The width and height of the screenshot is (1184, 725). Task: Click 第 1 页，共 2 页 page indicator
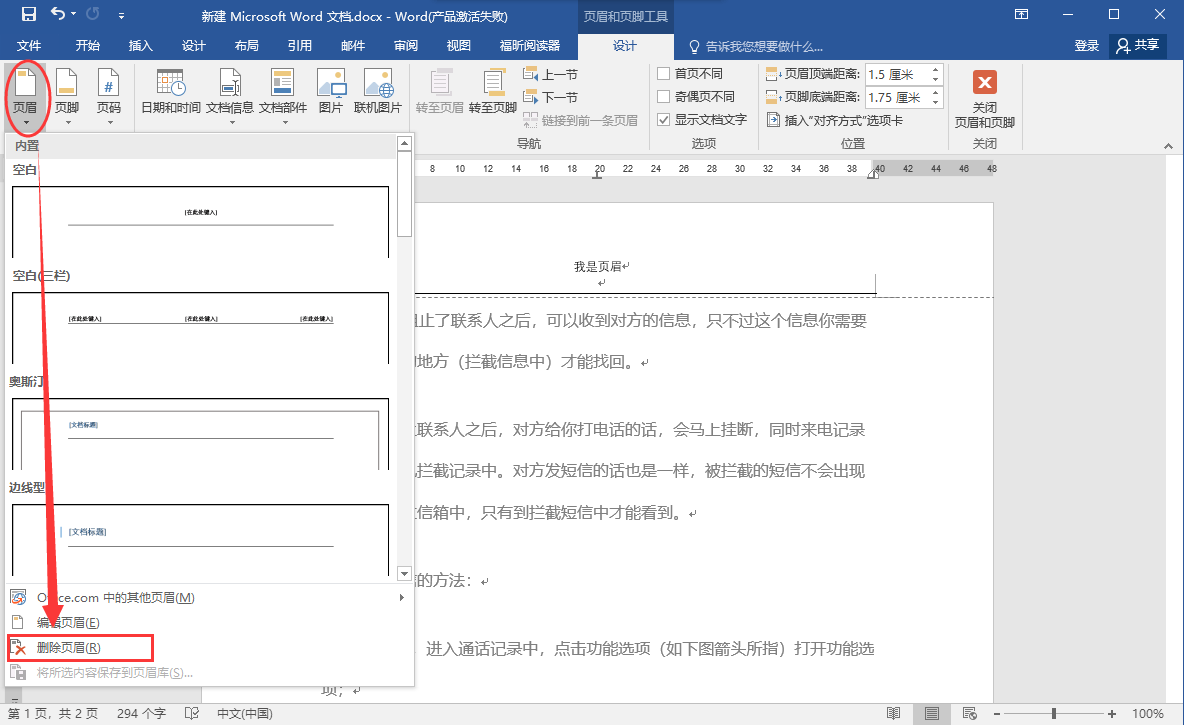(x=53, y=713)
